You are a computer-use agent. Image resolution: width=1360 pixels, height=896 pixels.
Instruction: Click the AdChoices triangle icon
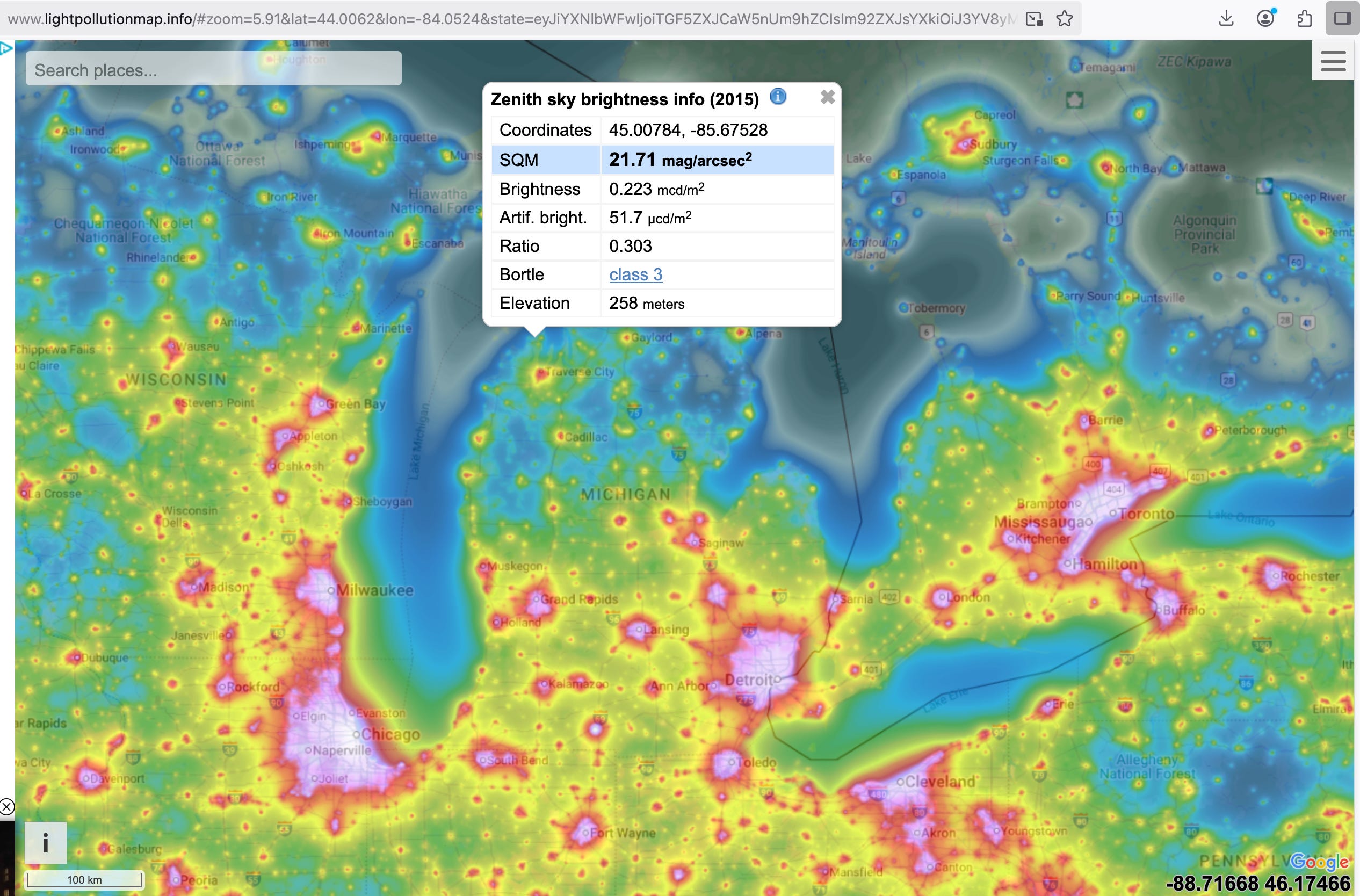(x=6, y=48)
